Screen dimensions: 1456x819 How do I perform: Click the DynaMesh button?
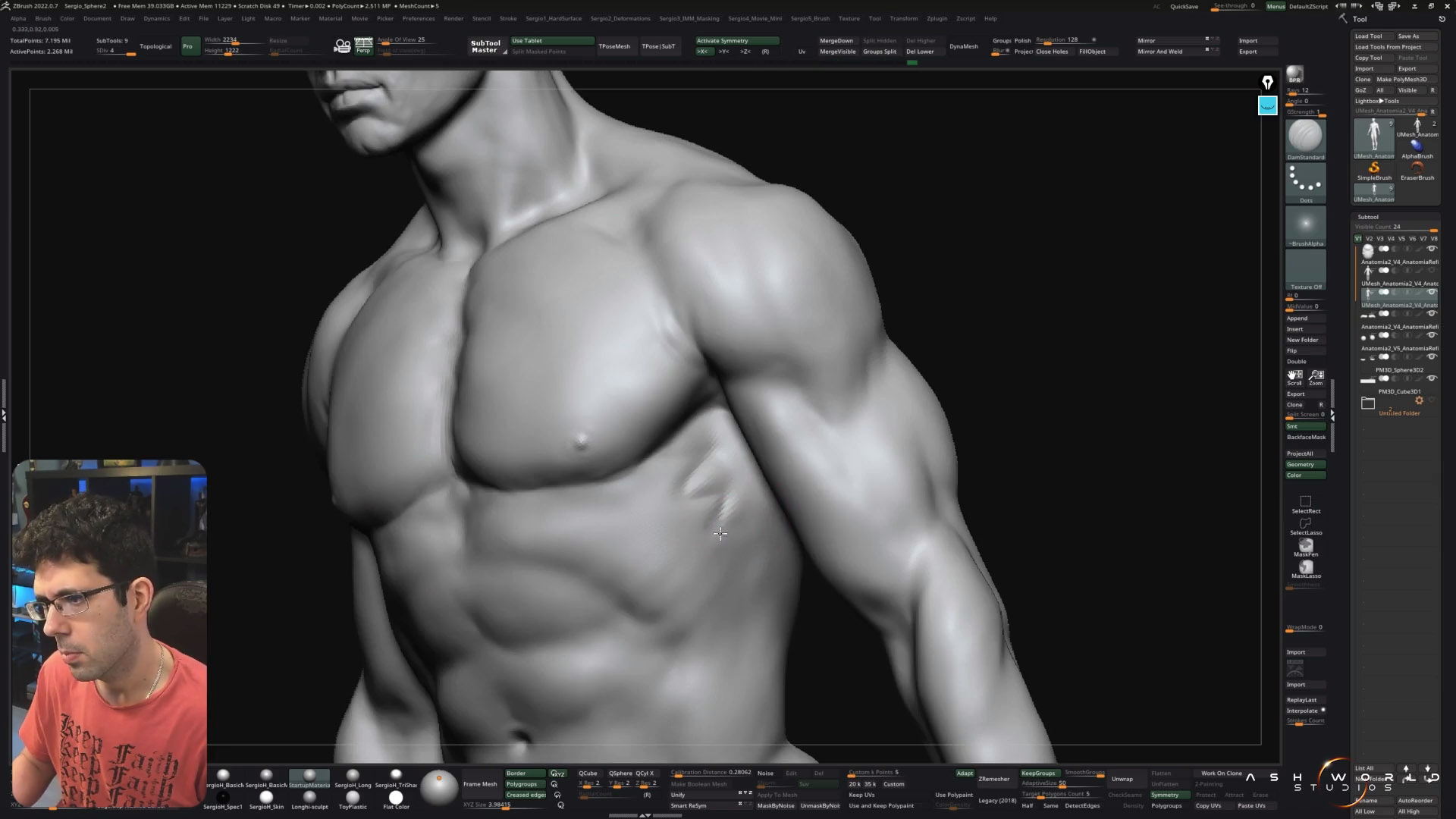point(963,46)
